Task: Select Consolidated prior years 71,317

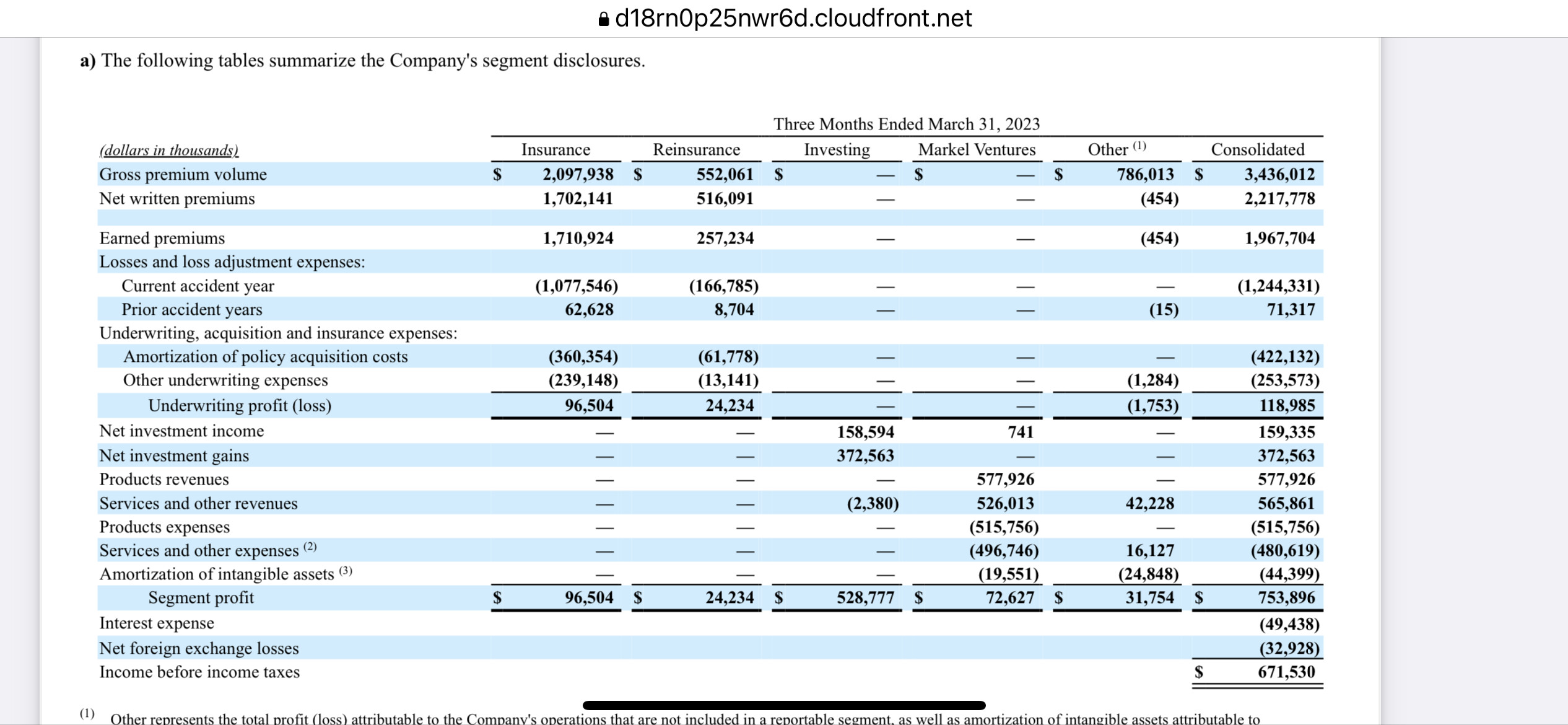Action: pos(1291,309)
